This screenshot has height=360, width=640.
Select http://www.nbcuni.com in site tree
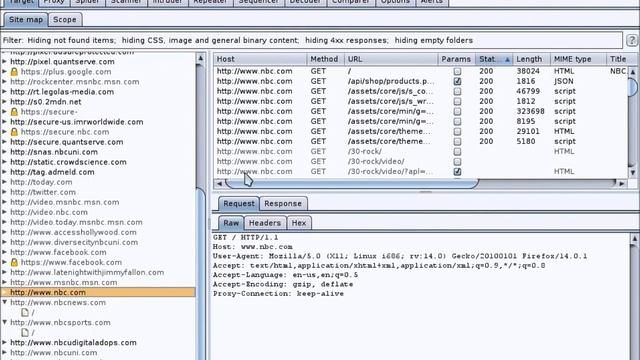pyautogui.click(x=53, y=353)
